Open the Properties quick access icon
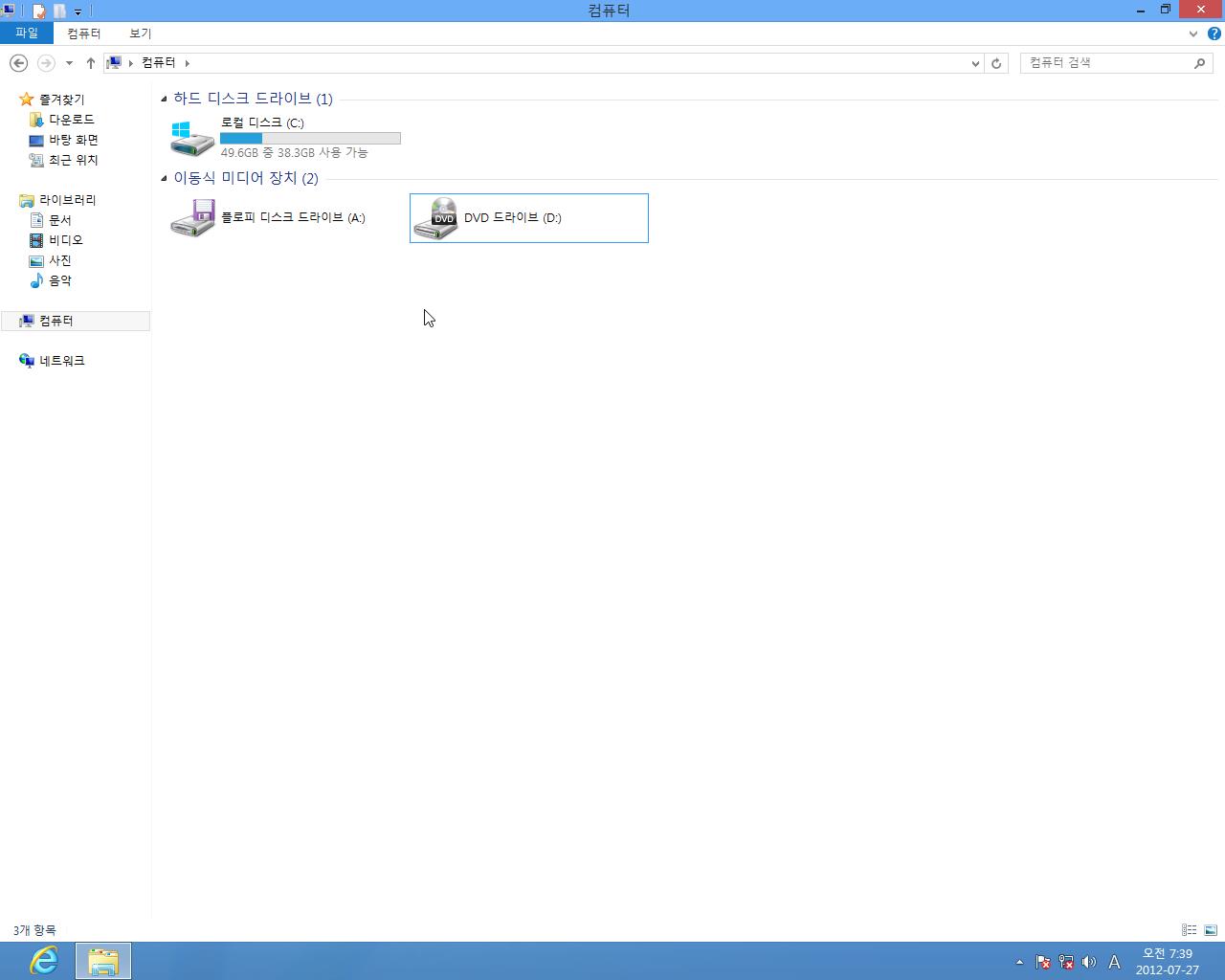Viewport: 1225px width, 980px height. 39,11
